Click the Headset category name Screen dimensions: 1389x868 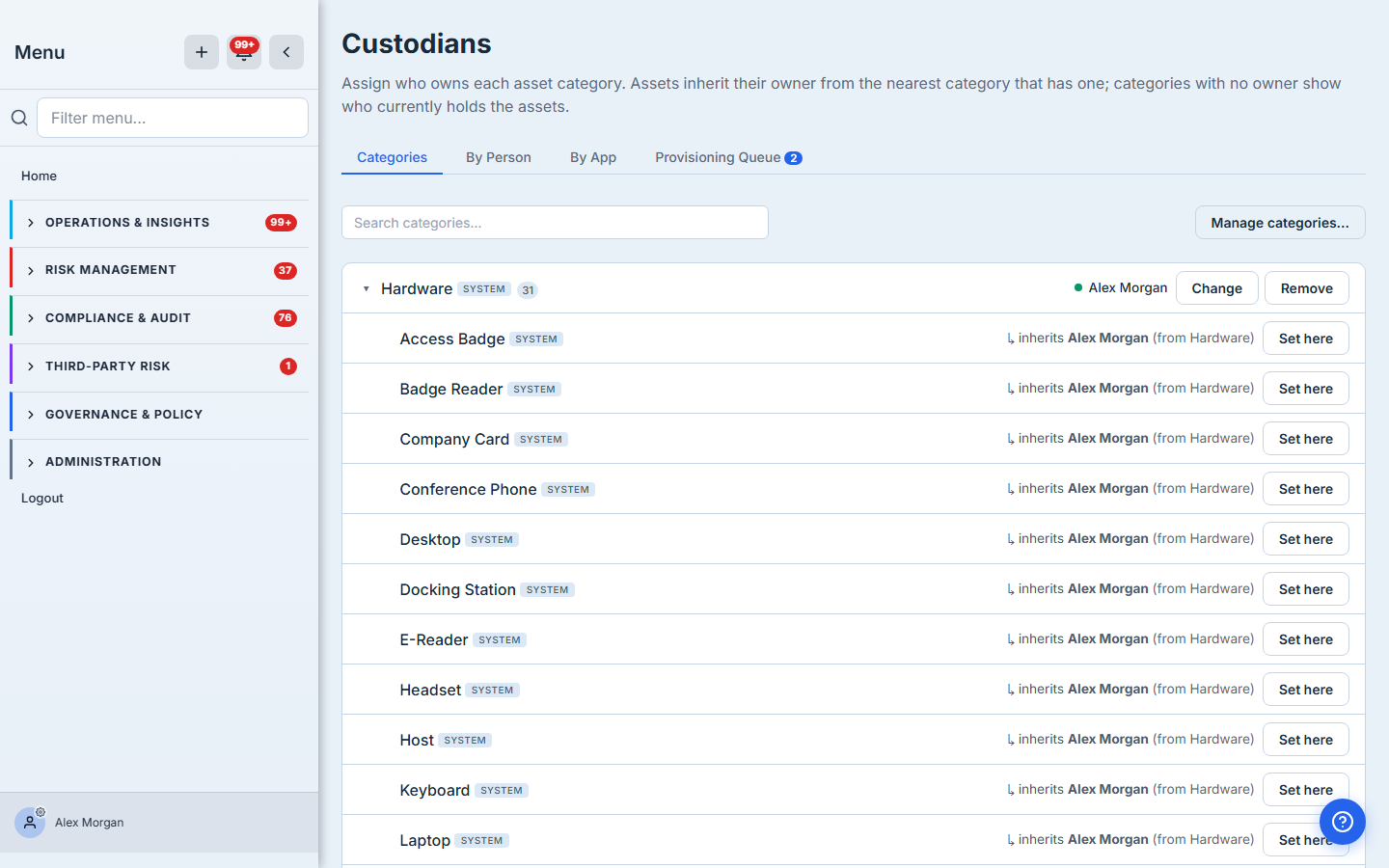click(430, 690)
